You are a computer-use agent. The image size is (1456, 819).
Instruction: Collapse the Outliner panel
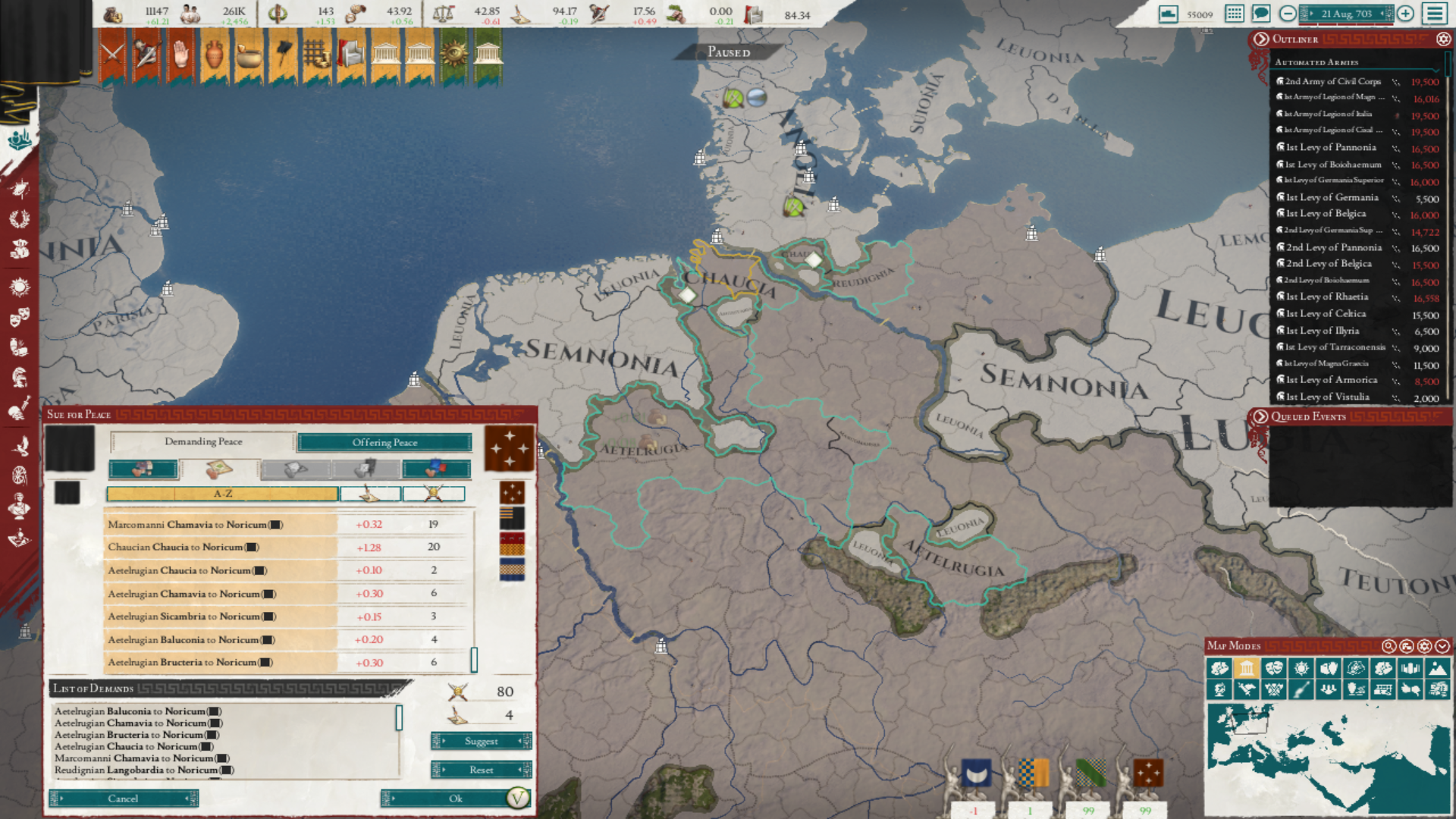click(1260, 39)
